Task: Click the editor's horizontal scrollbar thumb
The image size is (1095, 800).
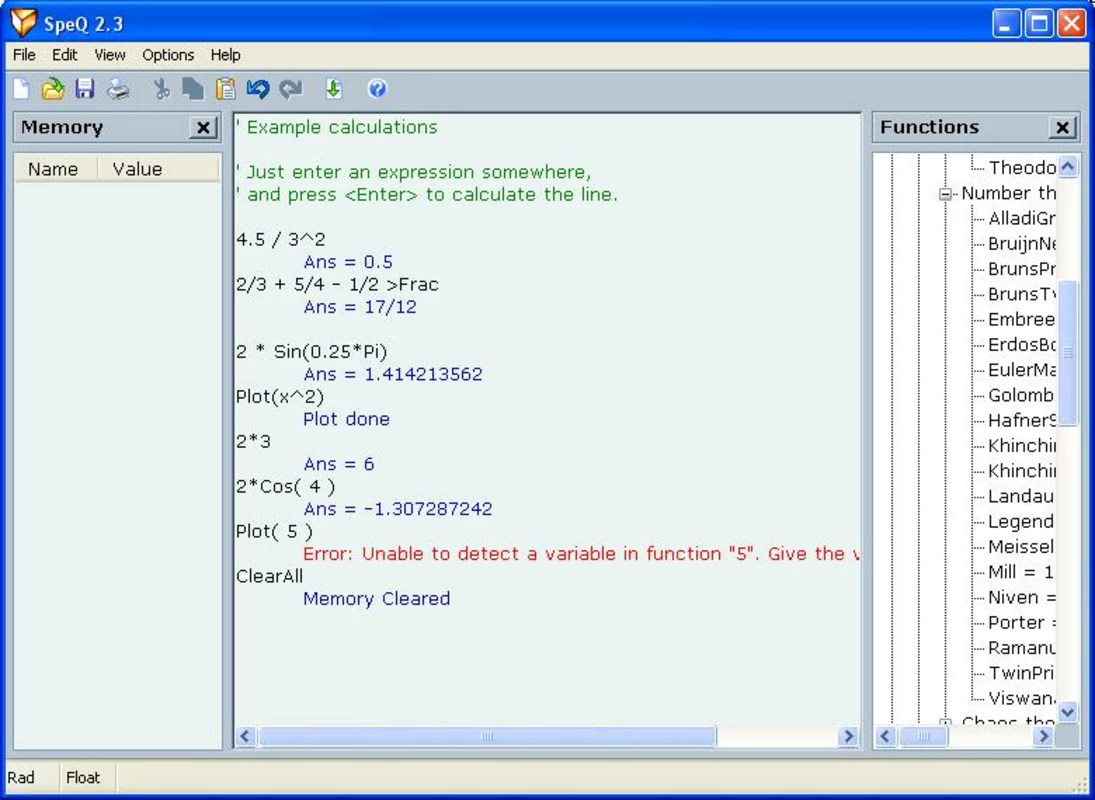Action: pyautogui.click(x=487, y=736)
